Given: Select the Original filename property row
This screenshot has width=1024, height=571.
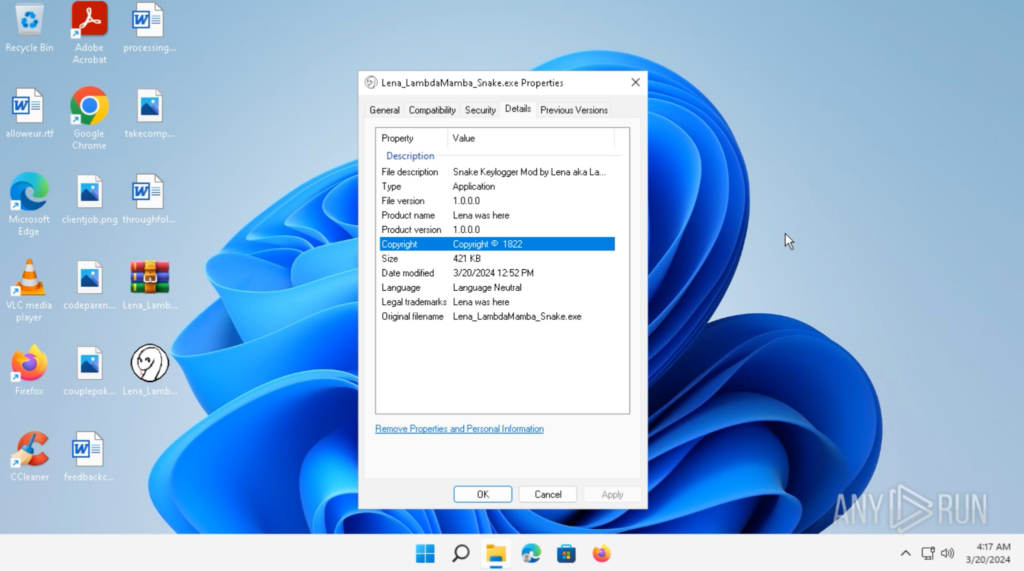Looking at the screenshot, I should pos(496,316).
